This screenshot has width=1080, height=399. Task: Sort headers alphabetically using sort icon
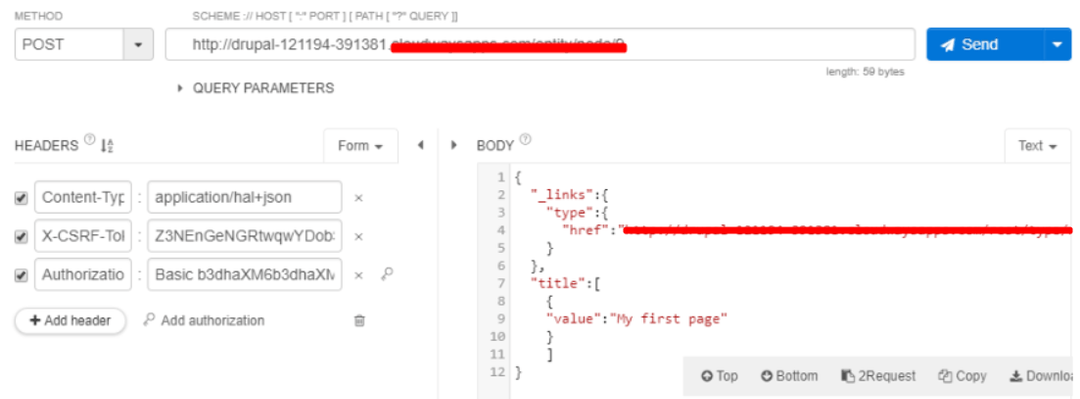(107, 145)
